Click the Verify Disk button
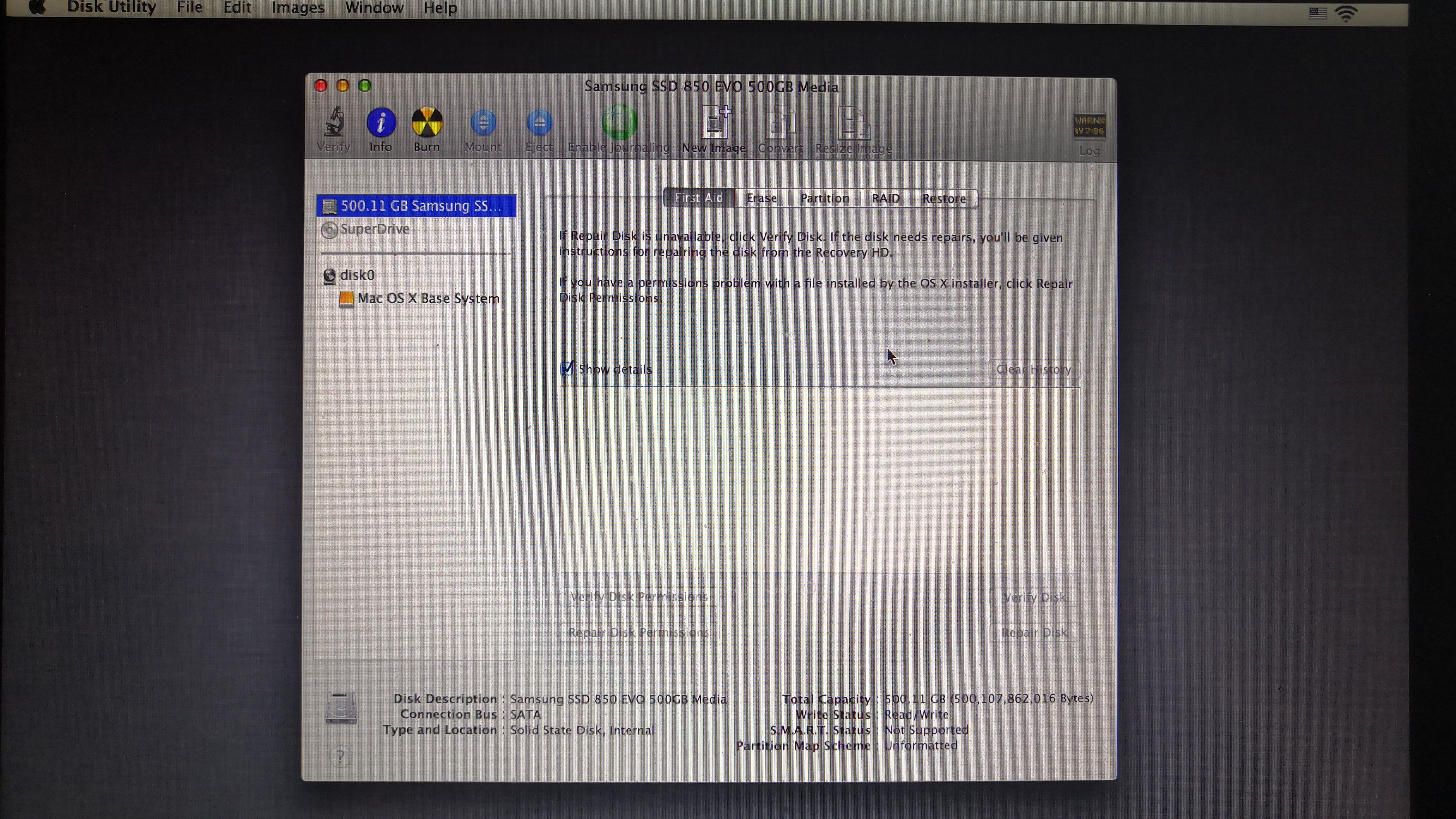Viewport: 1456px width, 819px height. pyautogui.click(x=1034, y=598)
